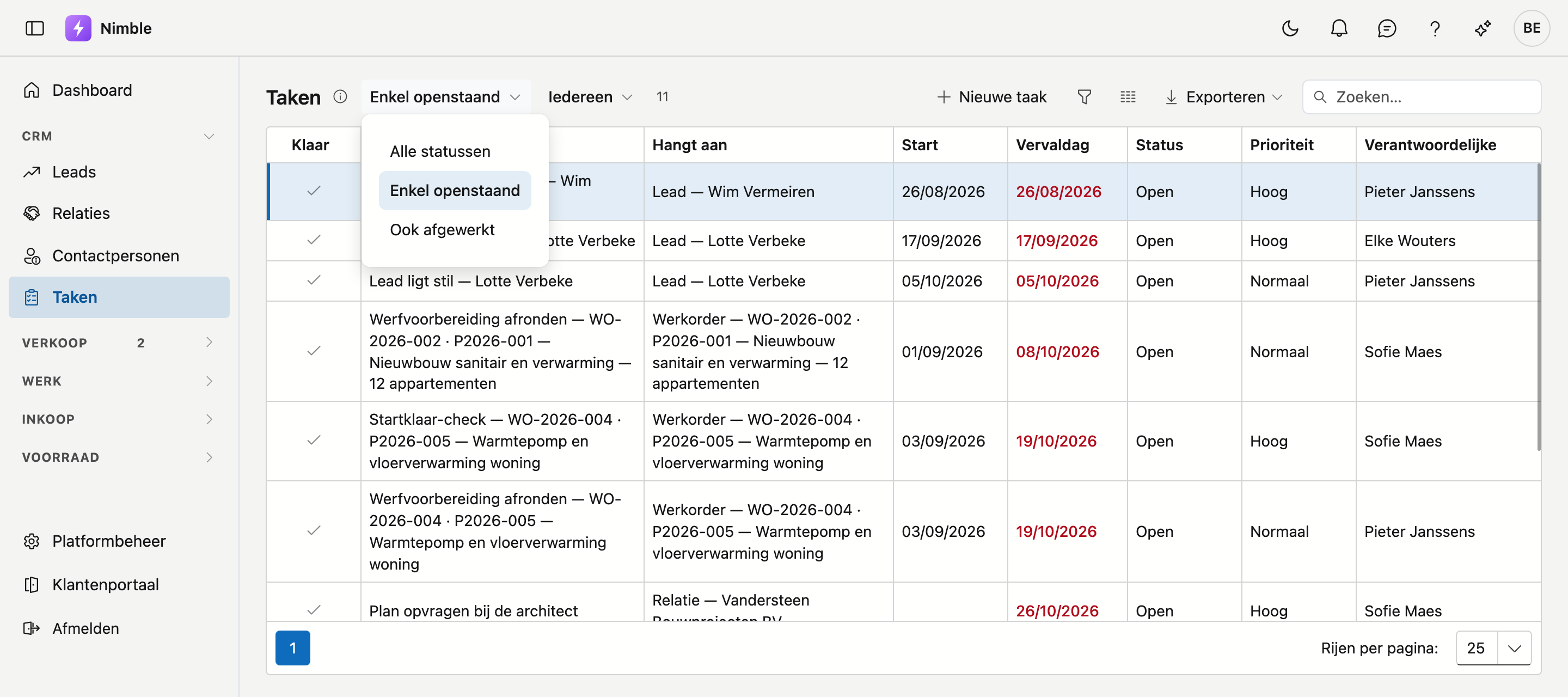
Task: Mark 'Lead ligt stil' task as done
Action: click(x=314, y=280)
